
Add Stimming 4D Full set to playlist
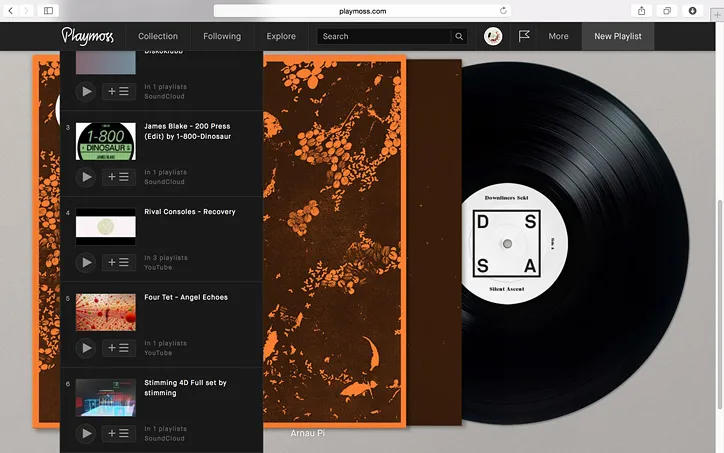pos(119,433)
